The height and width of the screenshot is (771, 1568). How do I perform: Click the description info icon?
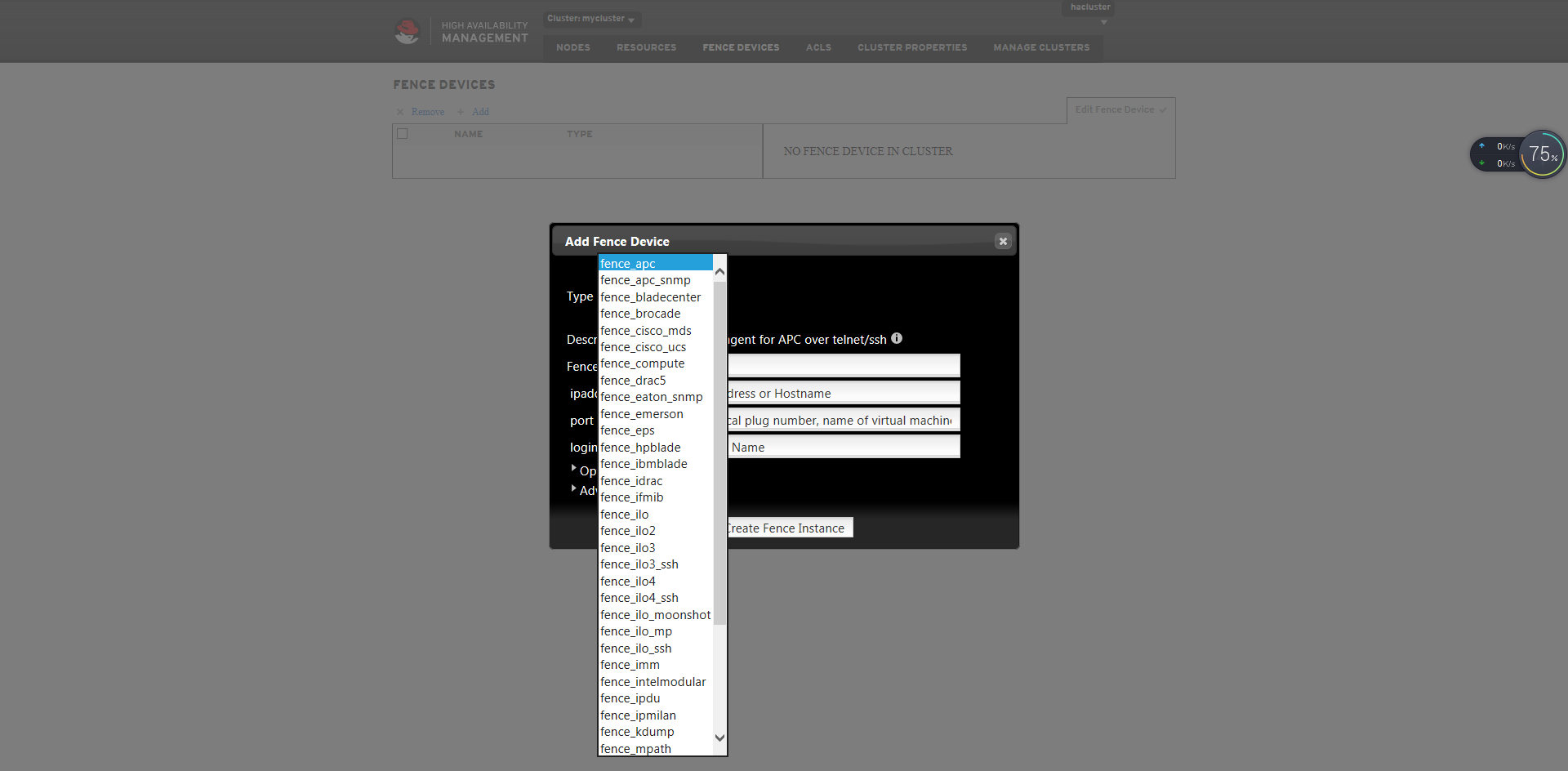(897, 339)
